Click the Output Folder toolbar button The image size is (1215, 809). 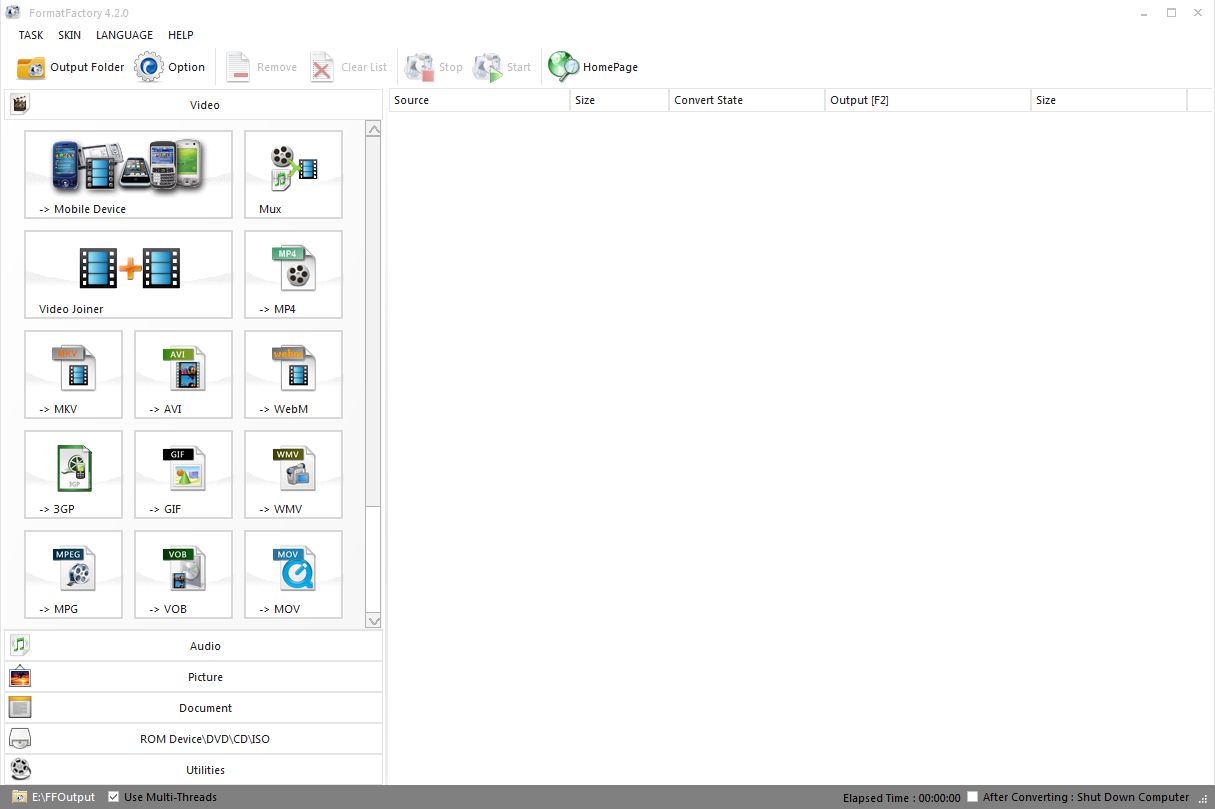pyautogui.click(x=71, y=67)
